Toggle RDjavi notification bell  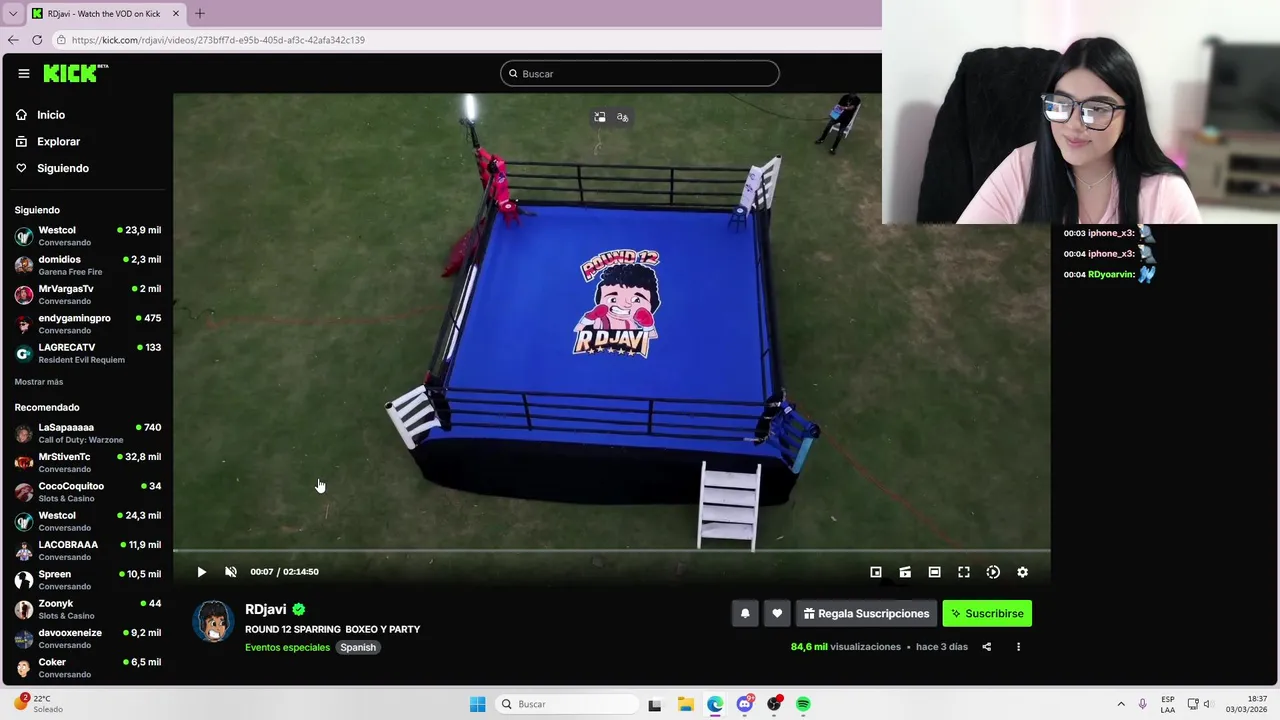coord(745,614)
